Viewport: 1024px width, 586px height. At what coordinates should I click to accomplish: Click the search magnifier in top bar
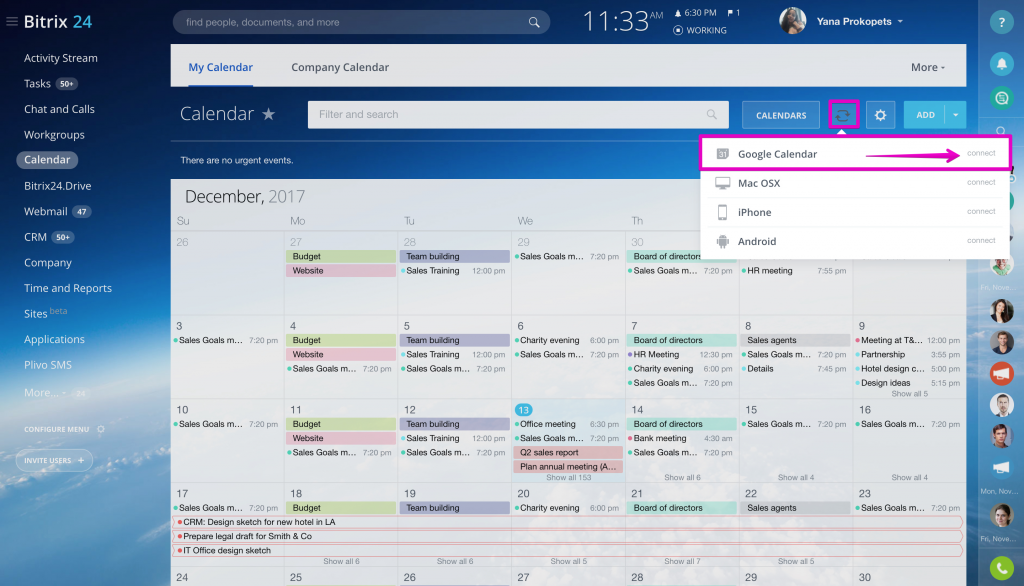[x=534, y=22]
